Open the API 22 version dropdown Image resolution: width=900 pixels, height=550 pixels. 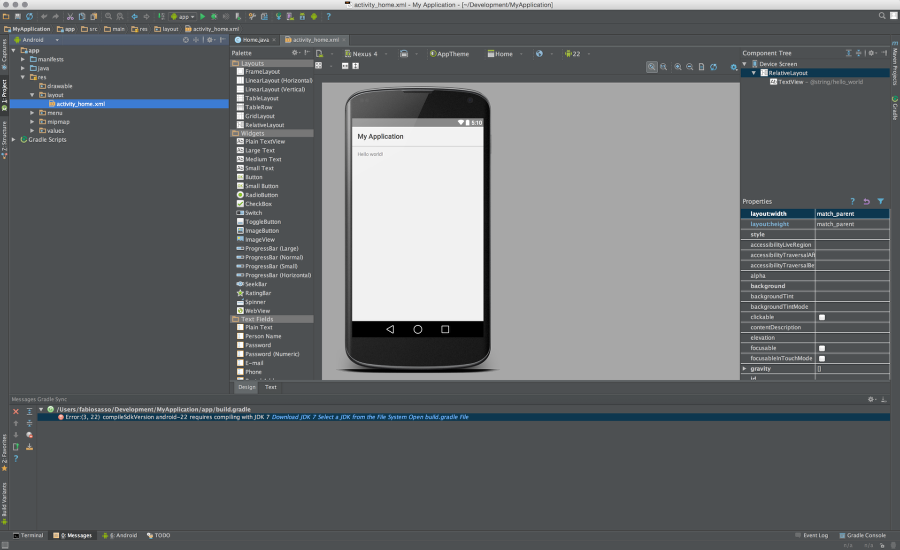pos(576,54)
